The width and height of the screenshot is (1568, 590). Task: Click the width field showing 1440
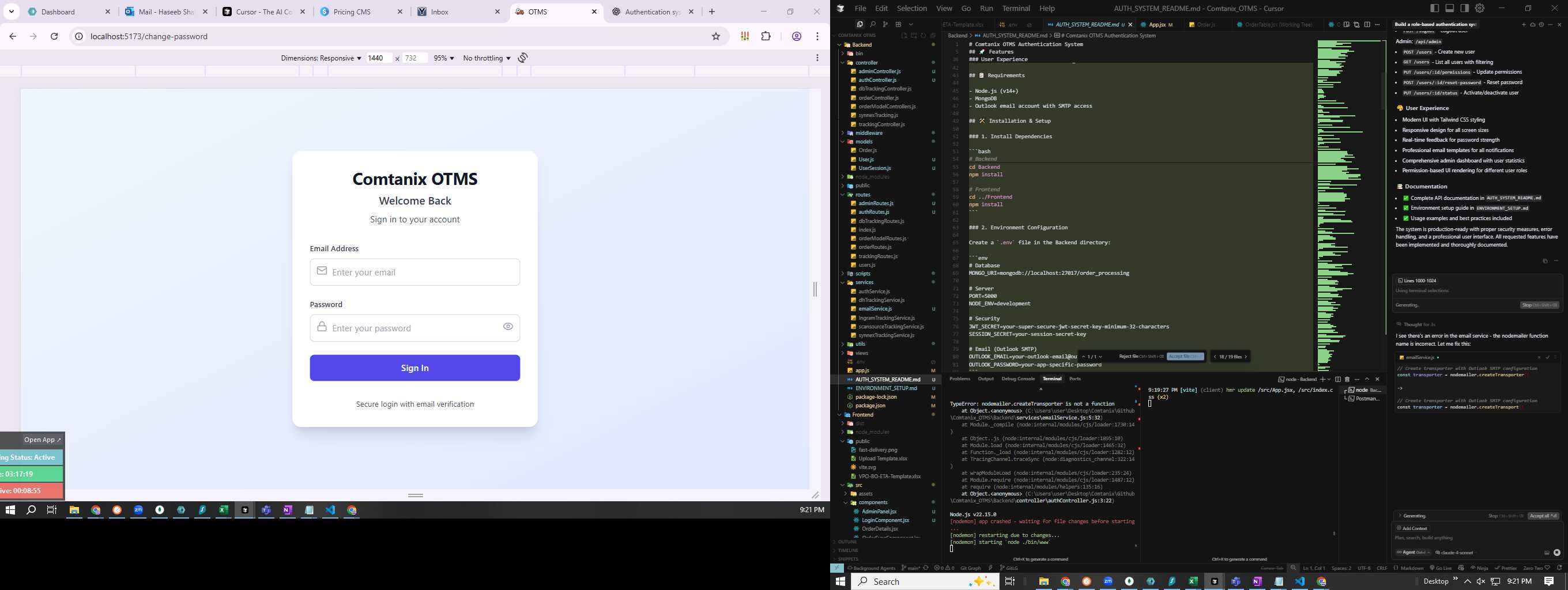coord(378,58)
